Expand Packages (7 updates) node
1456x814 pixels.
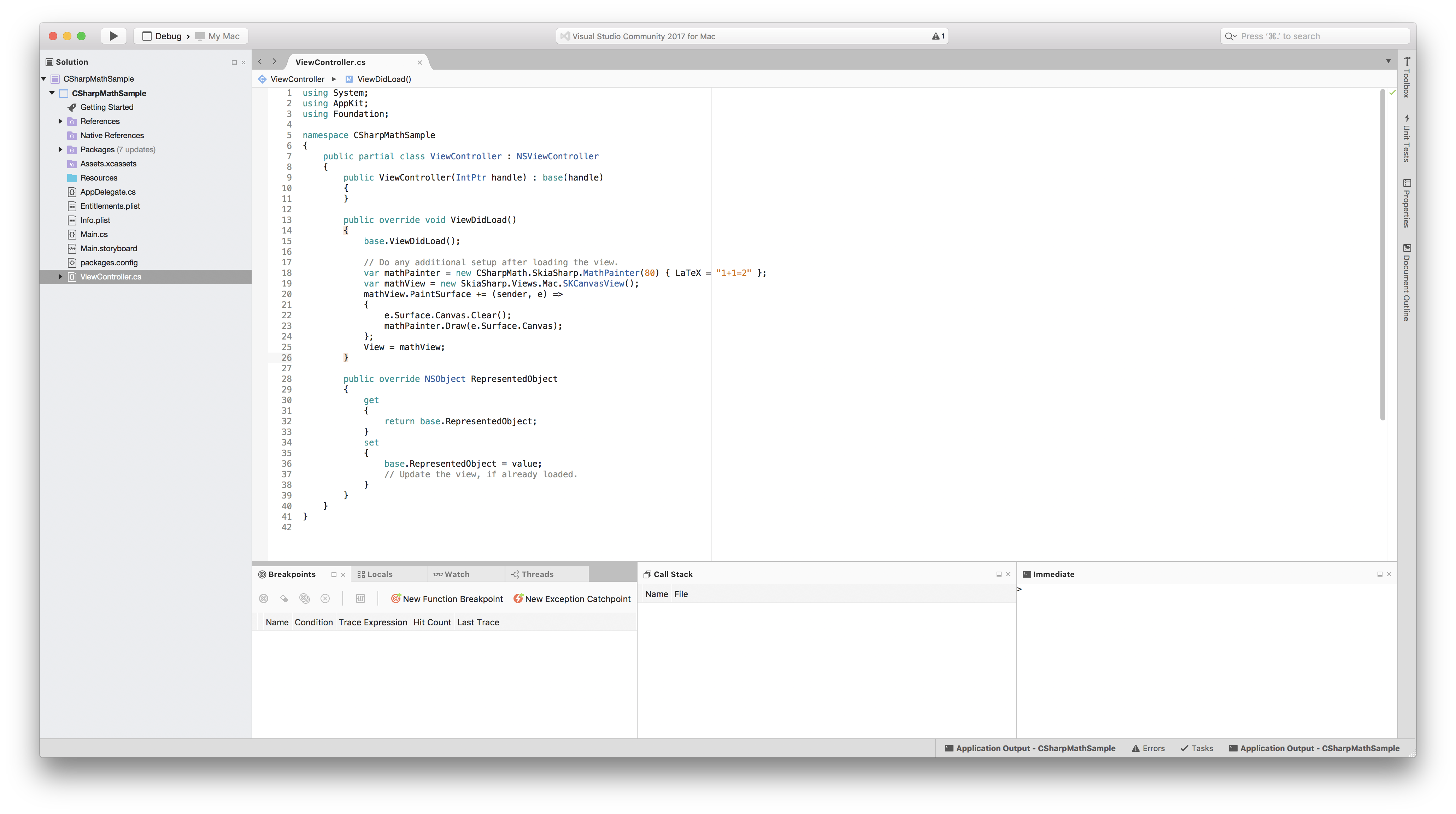click(x=60, y=150)
